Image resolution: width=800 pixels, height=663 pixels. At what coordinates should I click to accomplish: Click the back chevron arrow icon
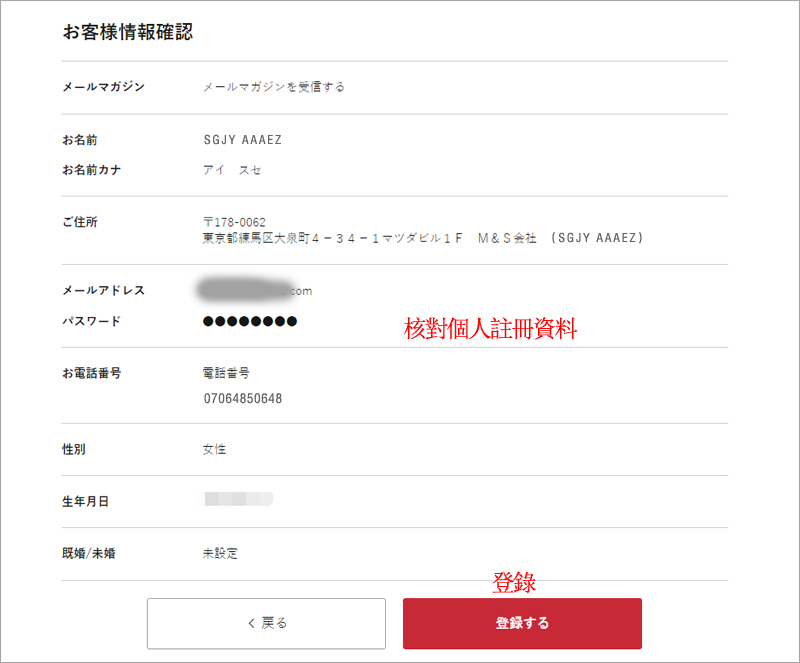tap(251, 623)
